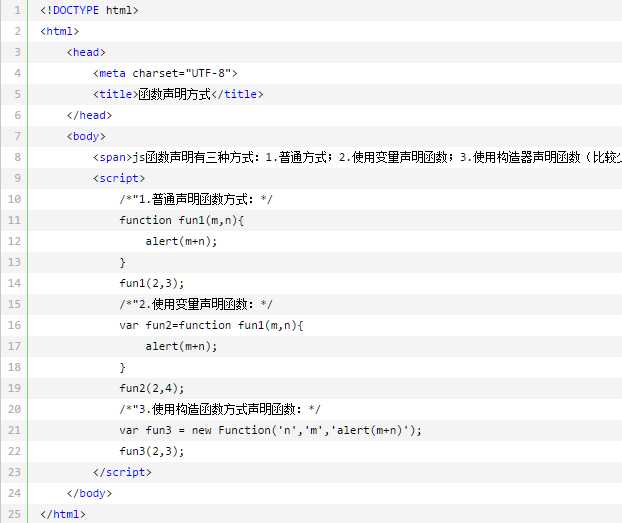Viewport: 622px width, 523px height.
Task: Click line number 21 in the gutter
Action: (14, 430)
